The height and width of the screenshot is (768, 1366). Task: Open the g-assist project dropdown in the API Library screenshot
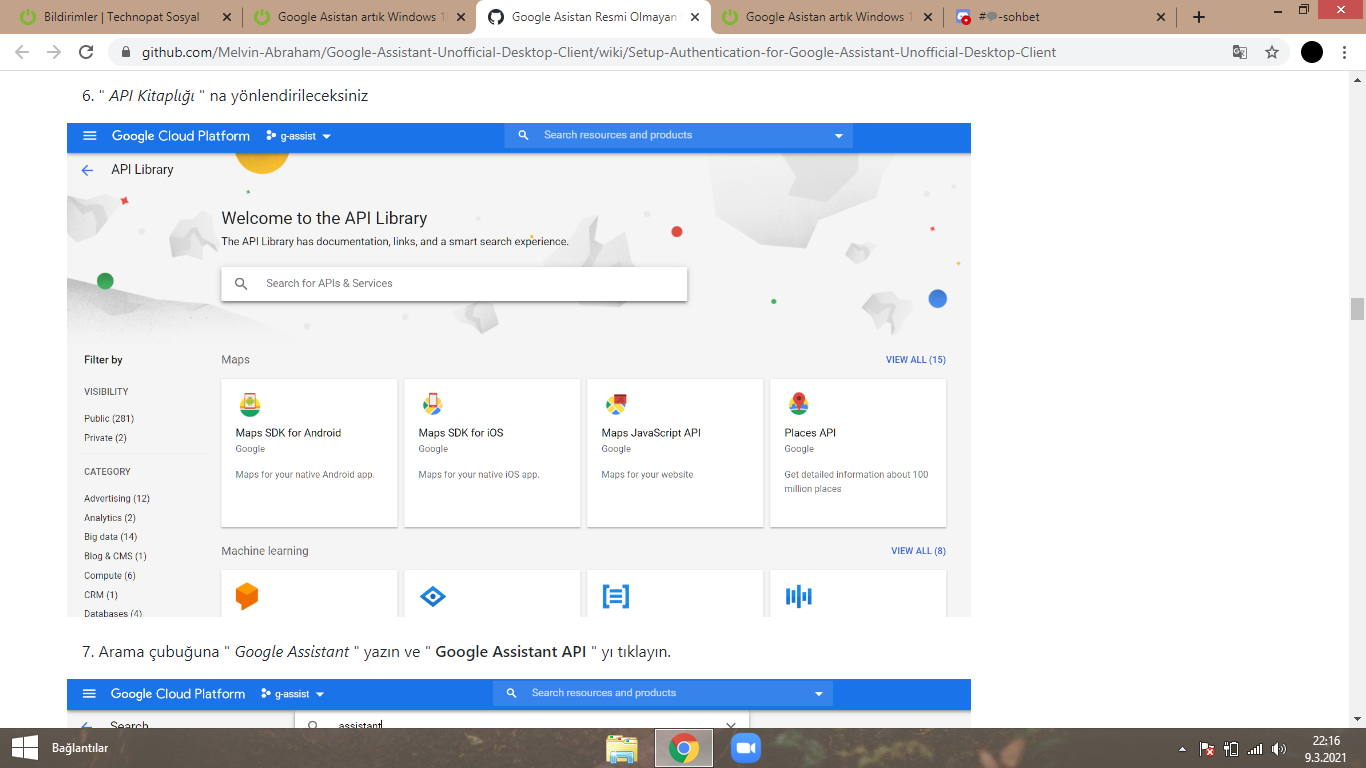(x=299, y=136)
